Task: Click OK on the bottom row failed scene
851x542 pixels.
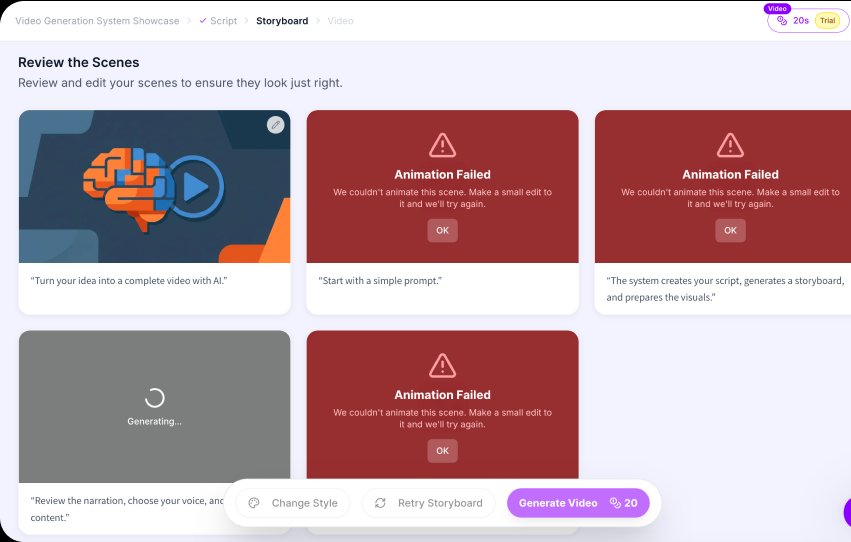Action: pos(442,451)
